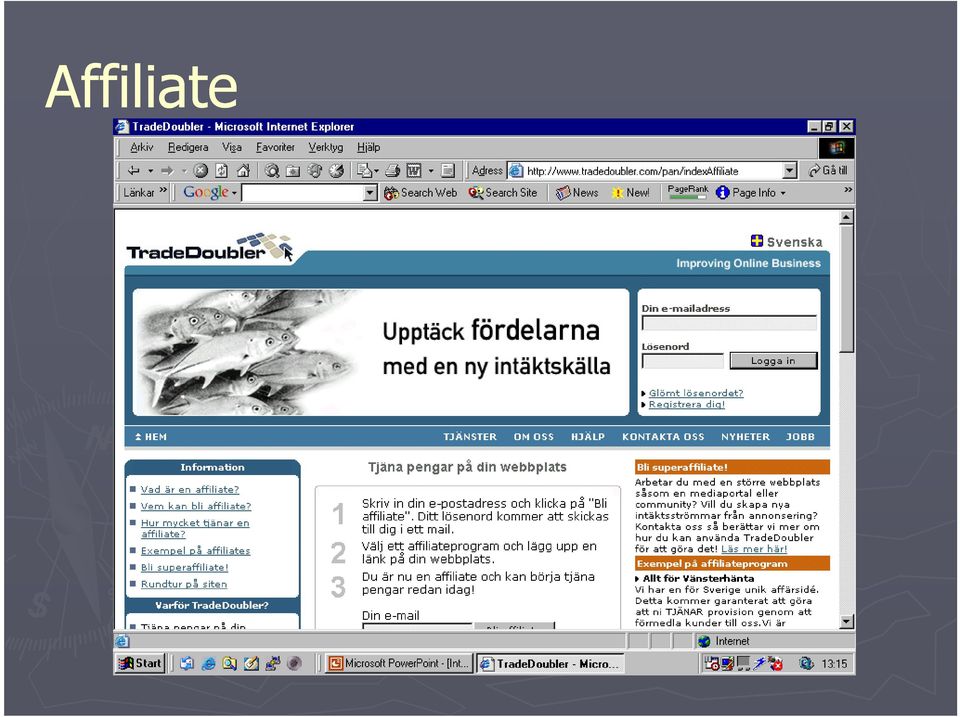The width and height of the screenshot is (960, 717).
Task: Click the HEM navigation item
Action: tap(151, 437)
